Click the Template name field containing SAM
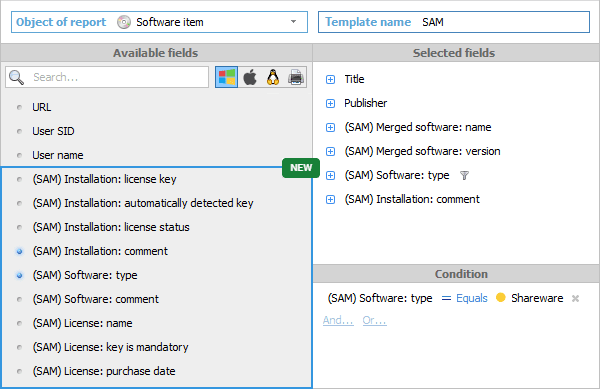 454,22
